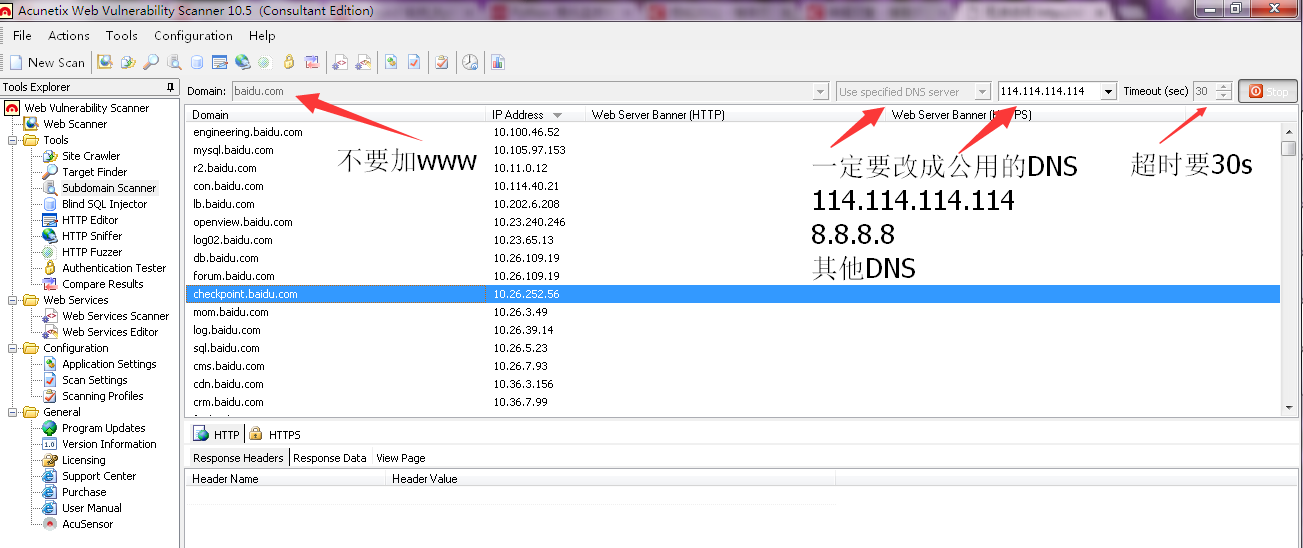
Task: Expand the 114.114.114.114 DNS address dropdown
Action: point(1108,91)
